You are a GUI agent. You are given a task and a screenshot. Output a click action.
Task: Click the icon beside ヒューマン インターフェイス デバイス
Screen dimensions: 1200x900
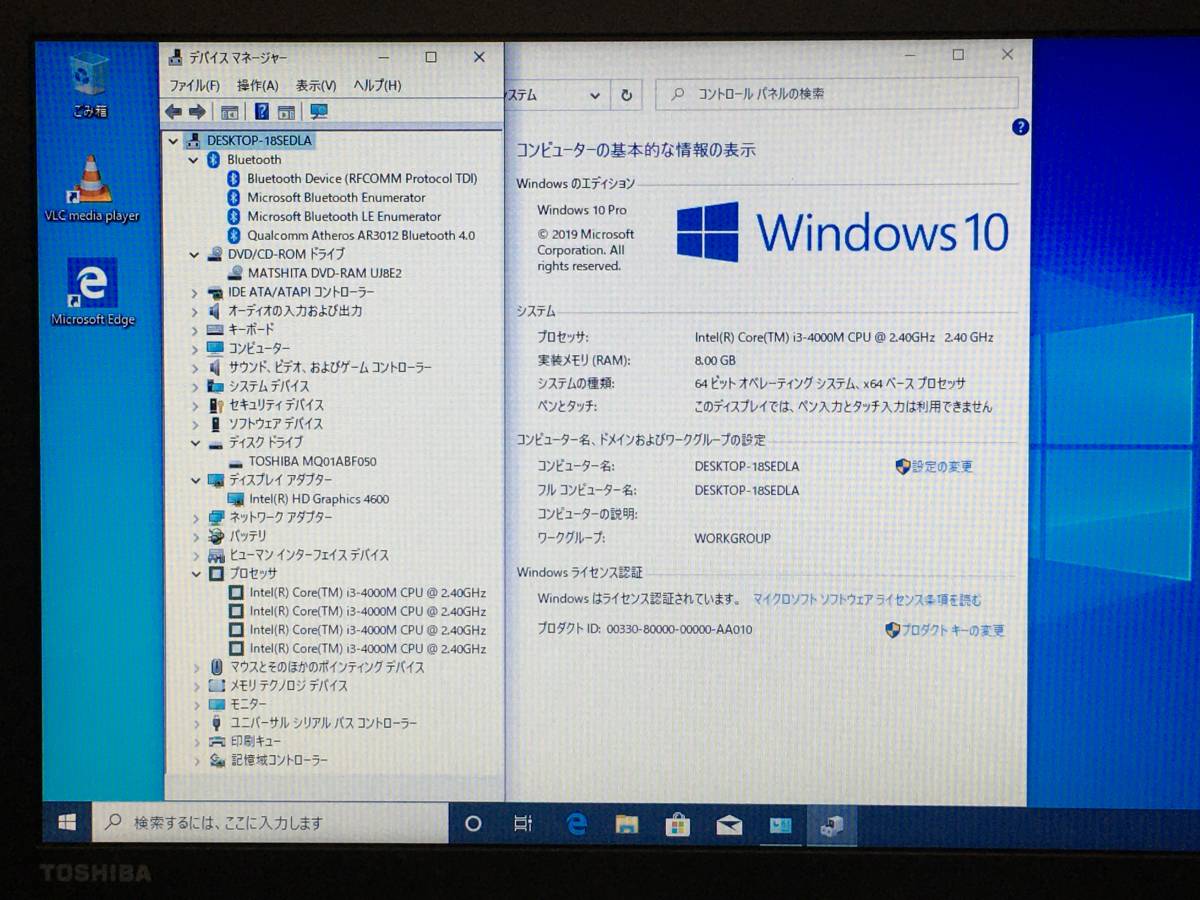coord(215,555)
